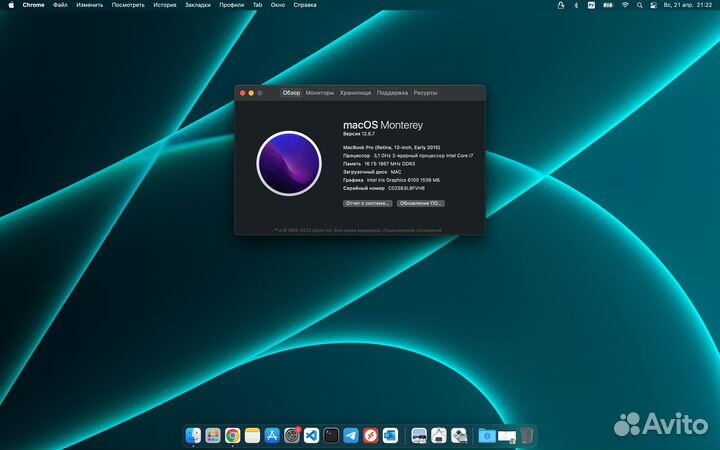
Task: Open Spotlight search
Action: (639, 5)
